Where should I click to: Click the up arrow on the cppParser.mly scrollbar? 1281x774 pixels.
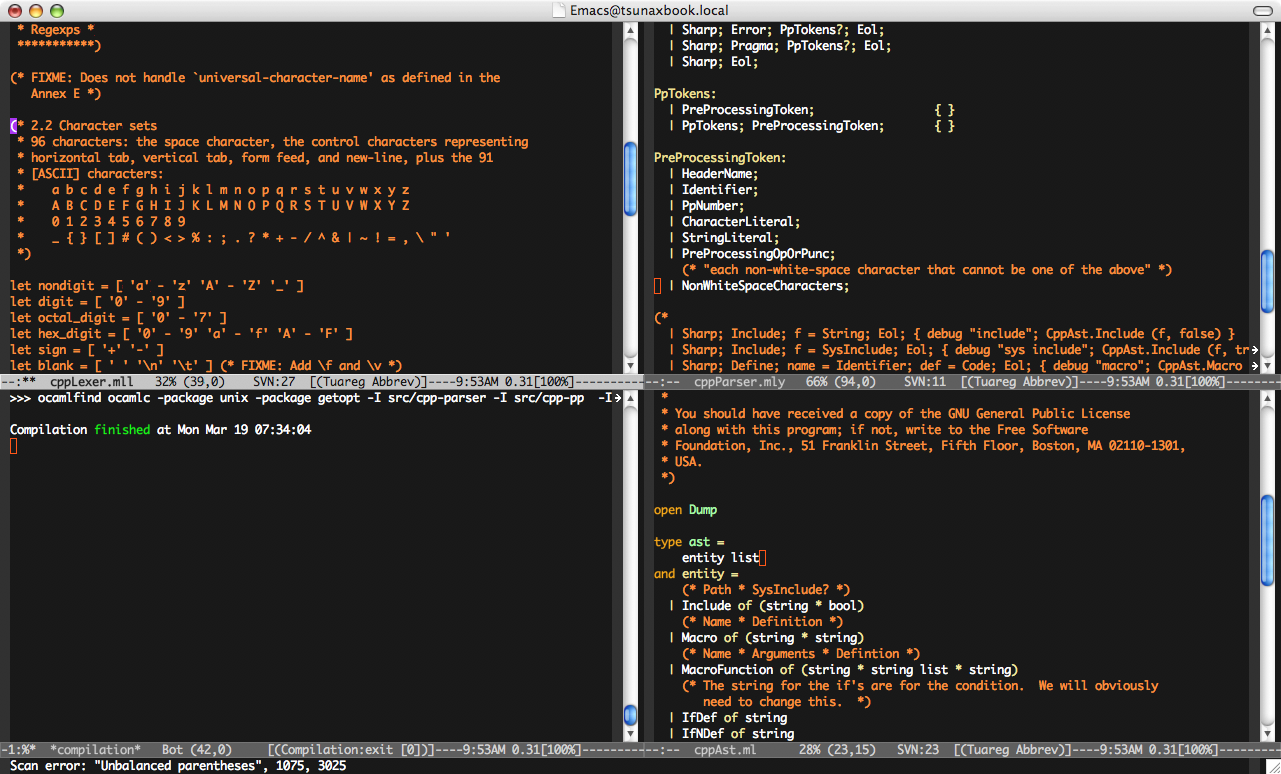[1269, 30]
